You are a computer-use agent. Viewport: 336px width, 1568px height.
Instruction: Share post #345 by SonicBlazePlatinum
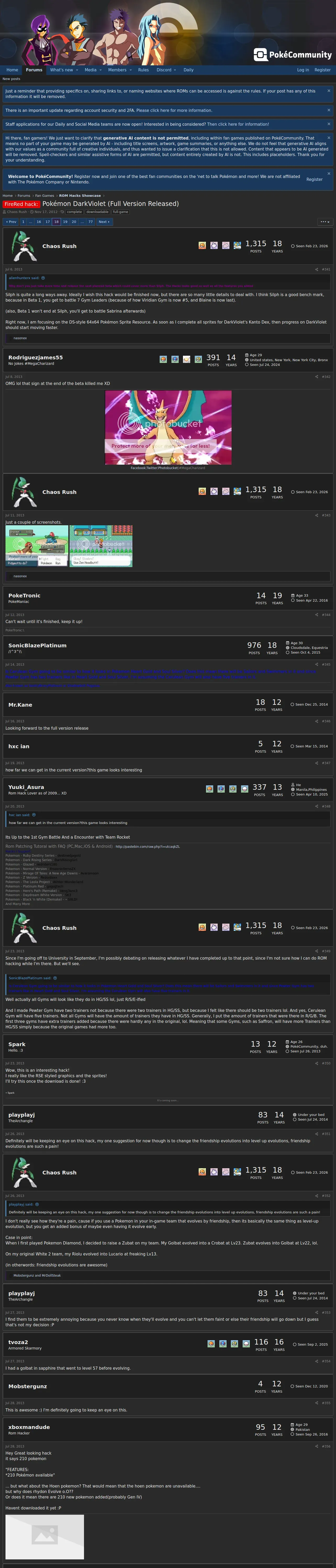(316, 665)
